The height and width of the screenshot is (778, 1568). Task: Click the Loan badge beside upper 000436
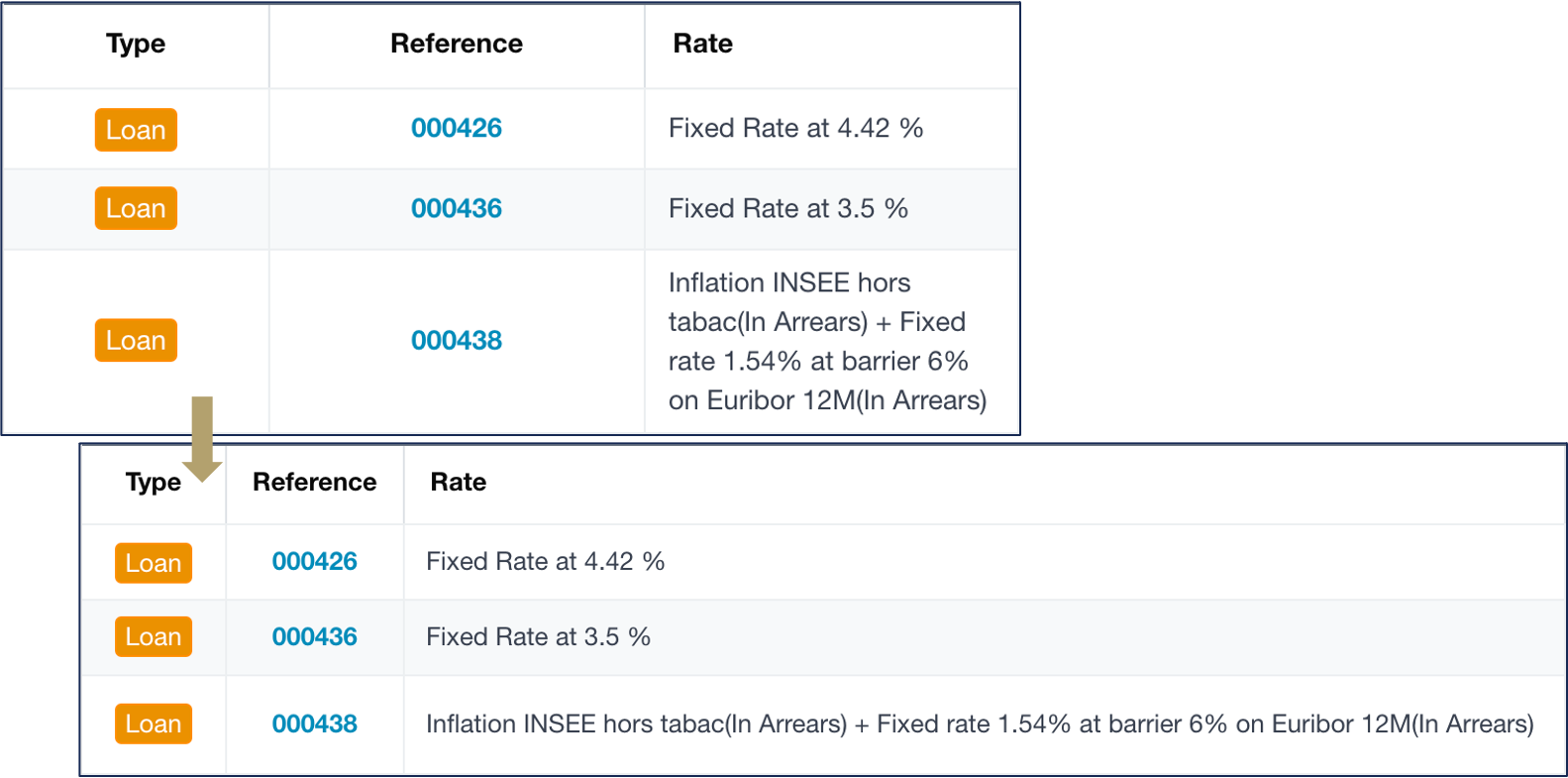[x=136, y=208]
